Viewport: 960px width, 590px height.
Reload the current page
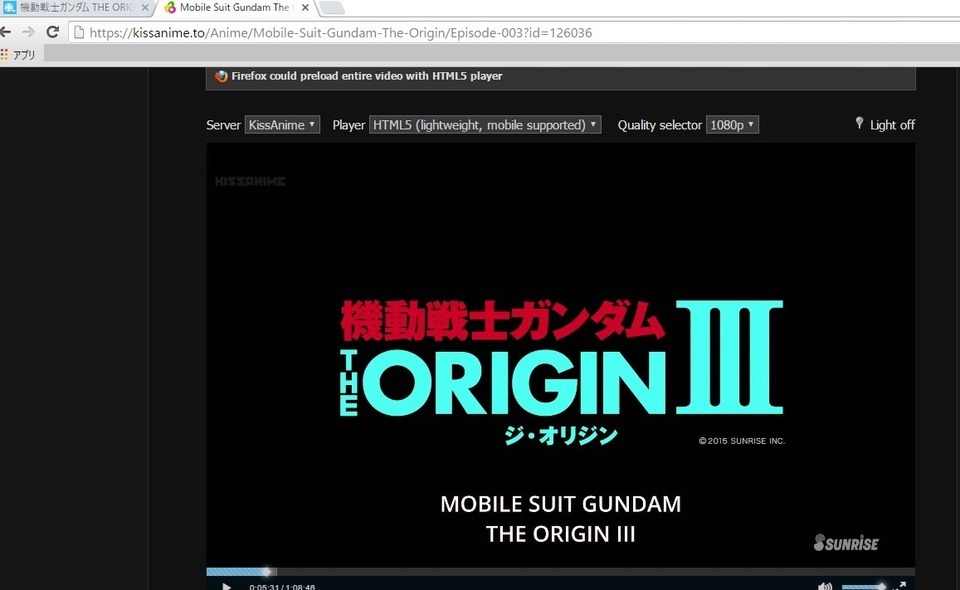click(x=53, y=32)
